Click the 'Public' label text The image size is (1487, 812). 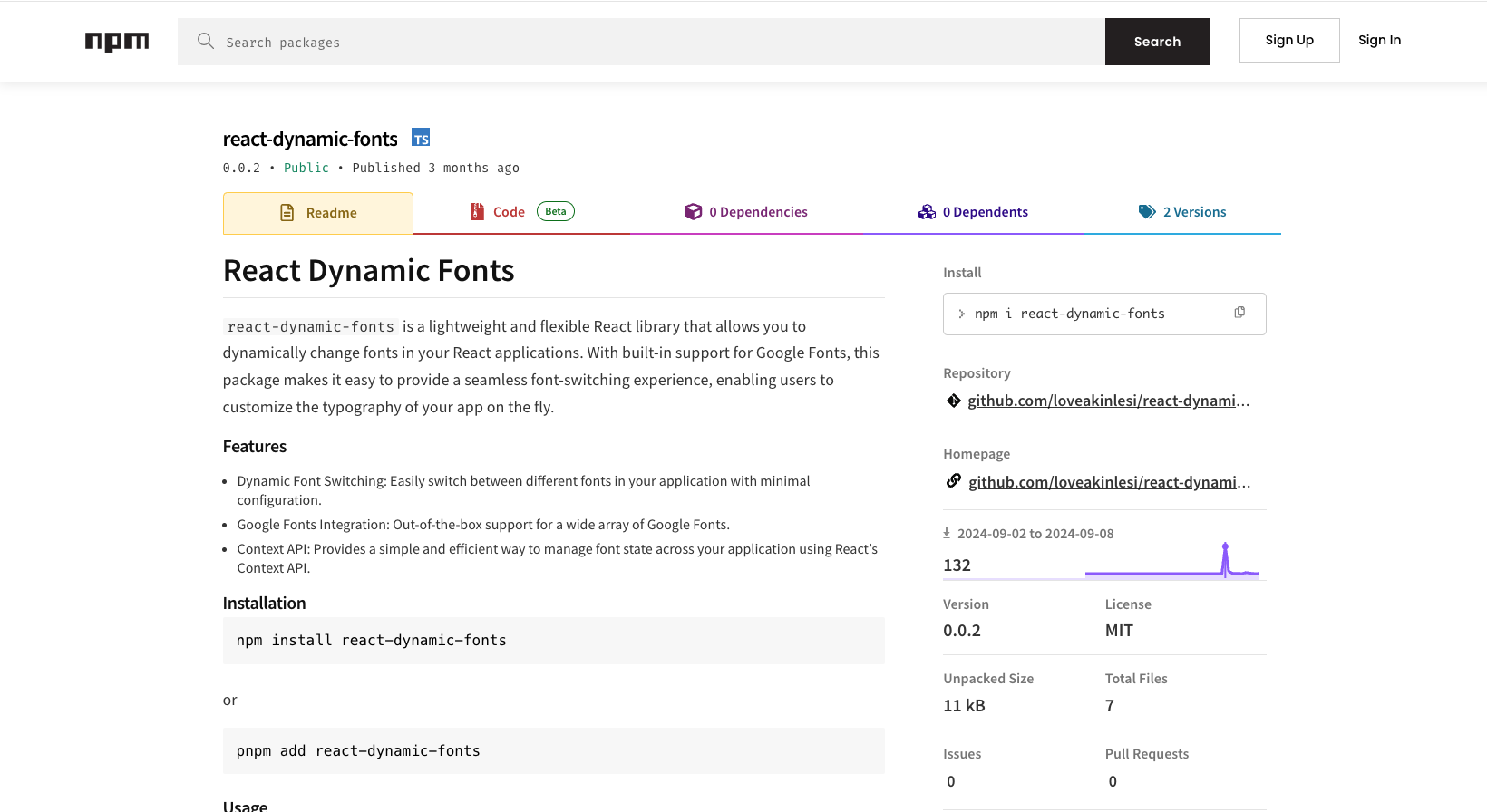click(x=306, y=168)
